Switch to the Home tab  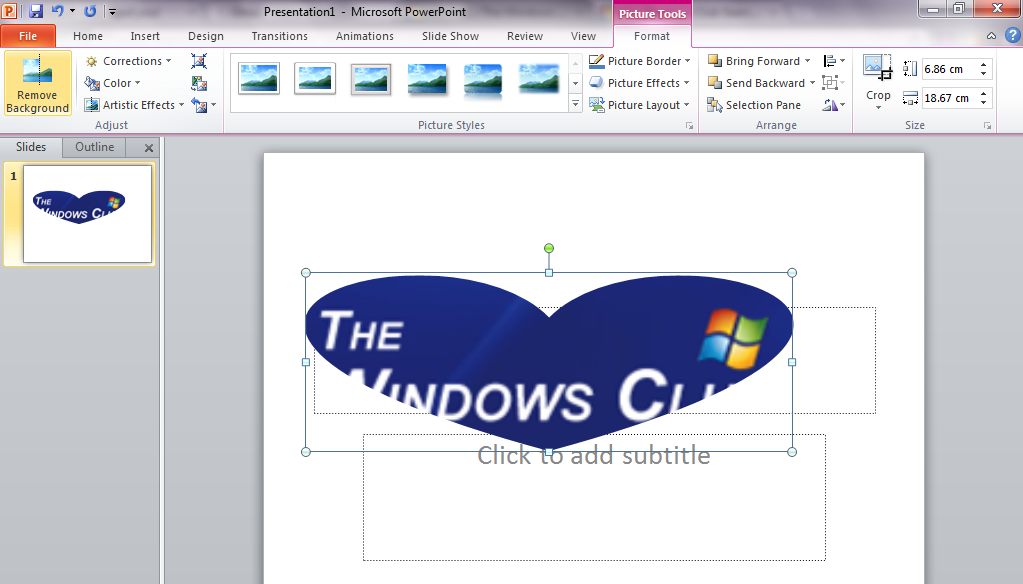[87, 36]
